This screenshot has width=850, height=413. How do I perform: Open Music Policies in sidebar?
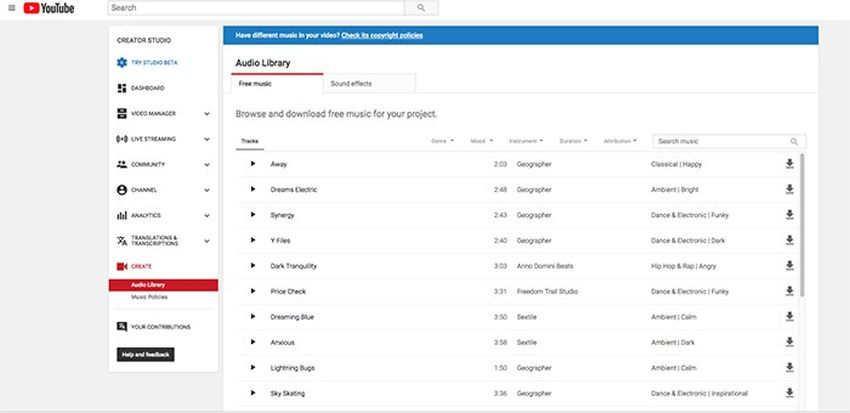(x=149, y=298)
